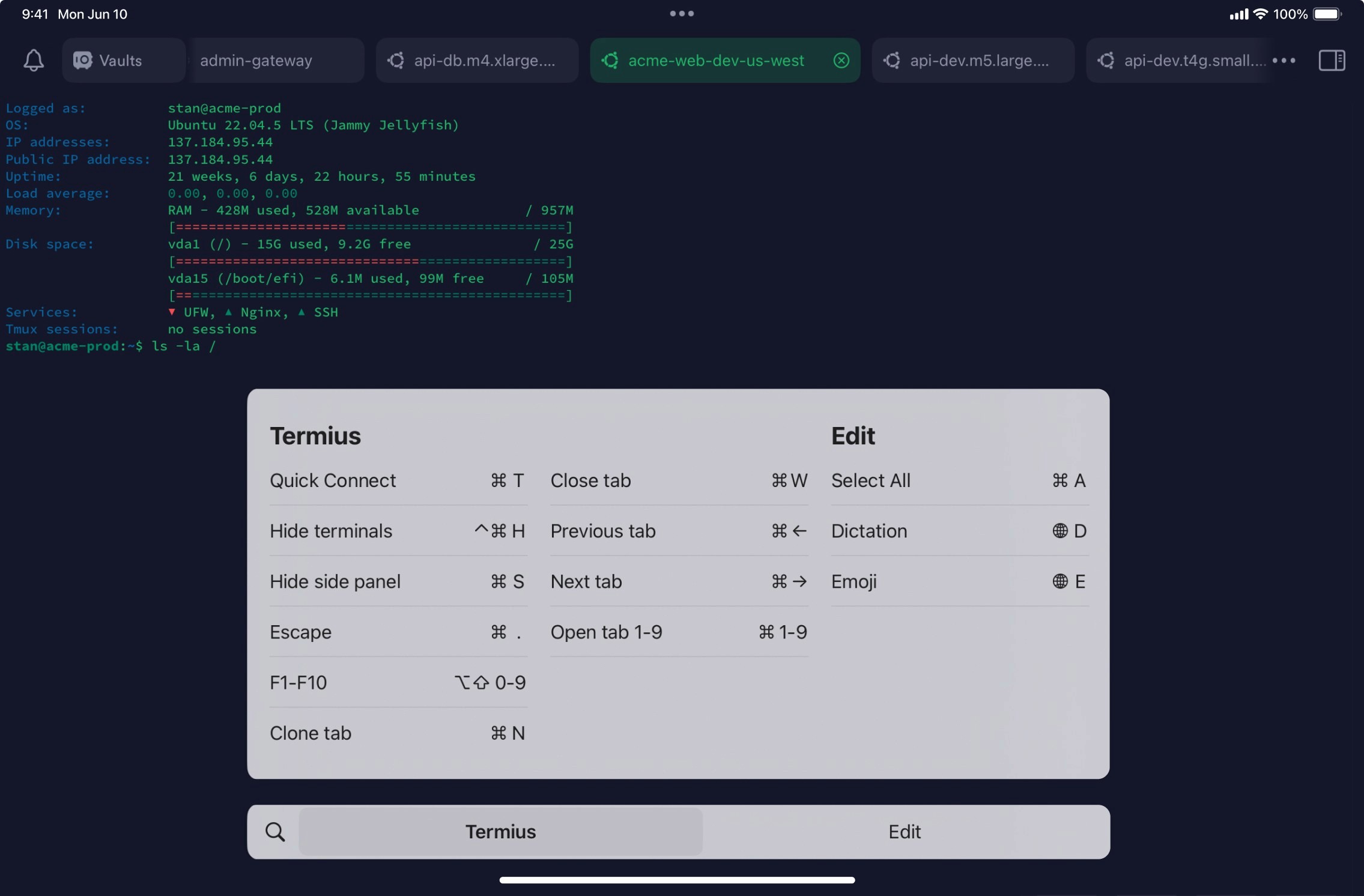Click the globe icon beside Emoji

[x=1060, y=581]
